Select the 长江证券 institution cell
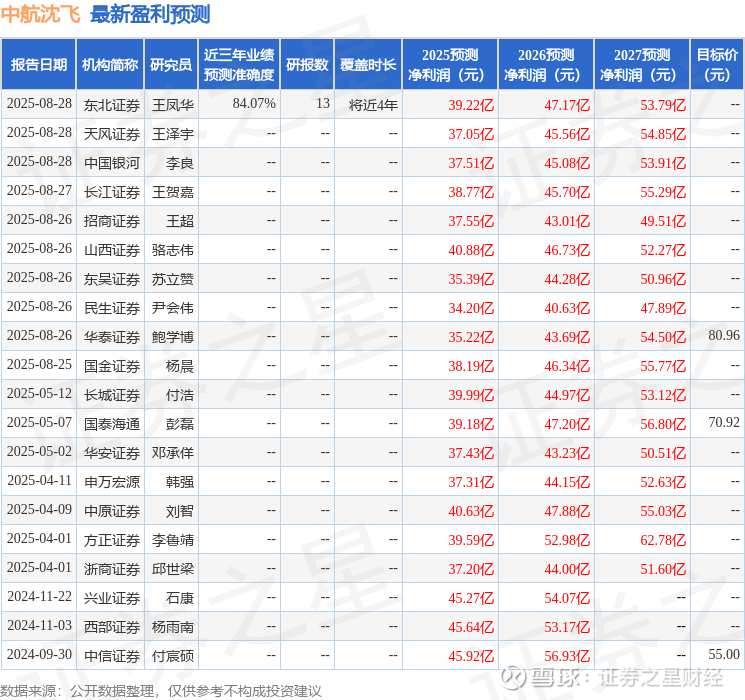This screenshot has height=700, width=745. [112, 192]
